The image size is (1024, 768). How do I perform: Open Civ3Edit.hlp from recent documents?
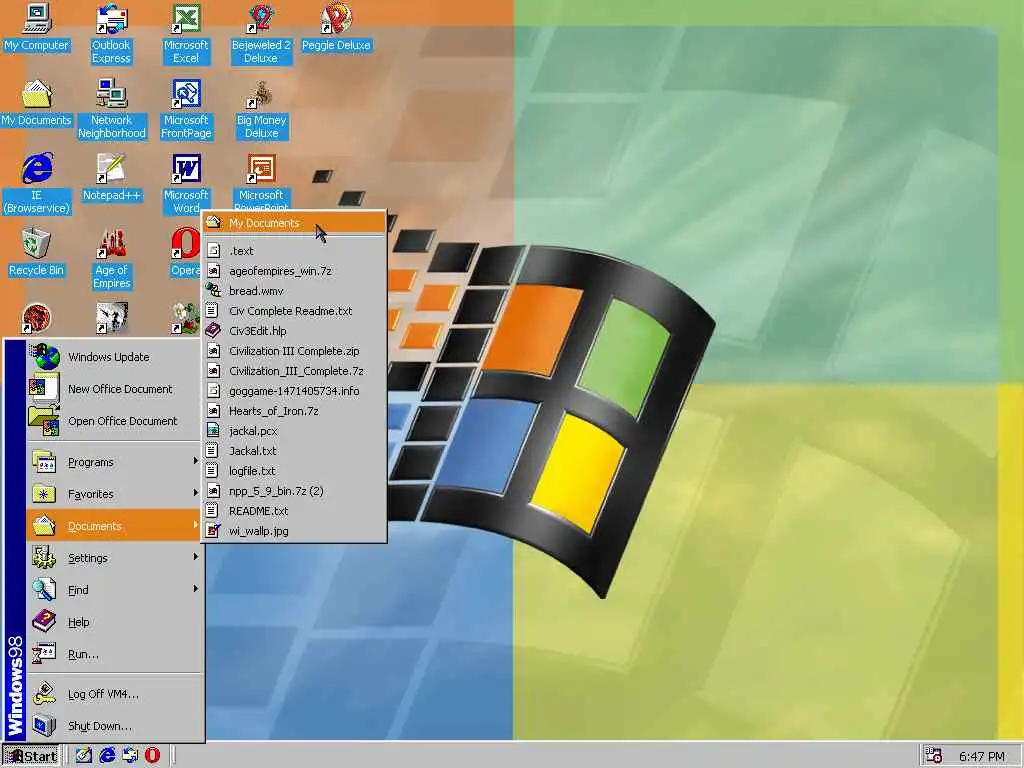point(294,331)
